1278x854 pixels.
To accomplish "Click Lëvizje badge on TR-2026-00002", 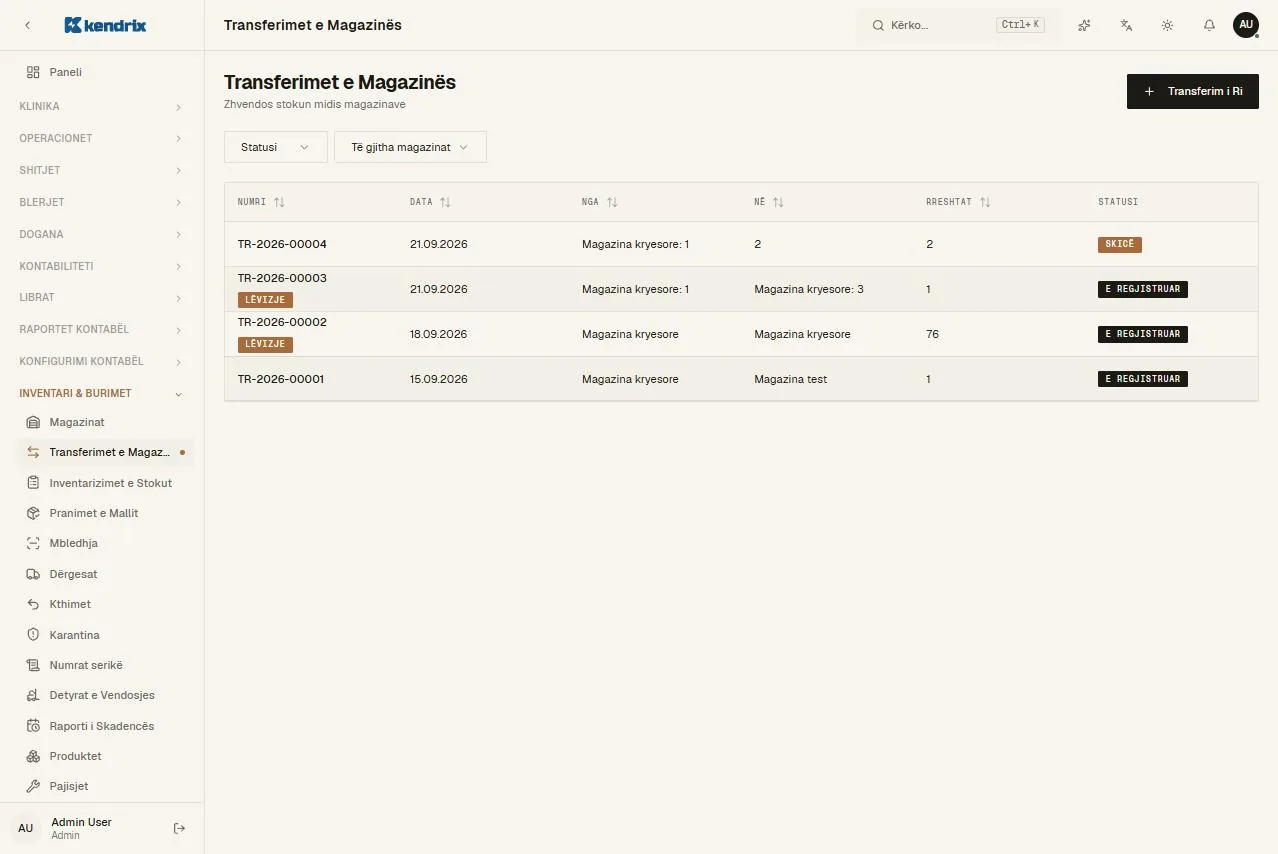I will click(265, 344).
